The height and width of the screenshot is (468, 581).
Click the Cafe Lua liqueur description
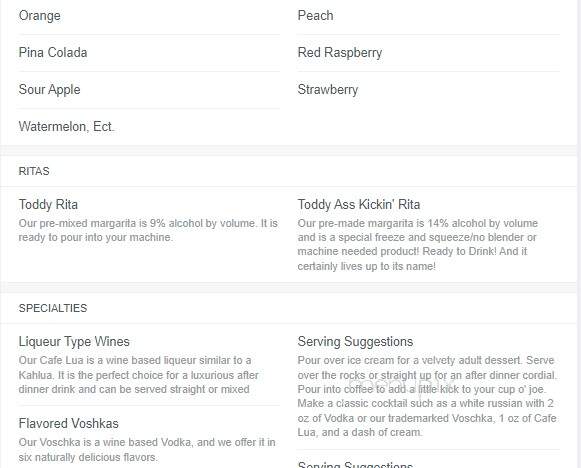tap(139, 375)
